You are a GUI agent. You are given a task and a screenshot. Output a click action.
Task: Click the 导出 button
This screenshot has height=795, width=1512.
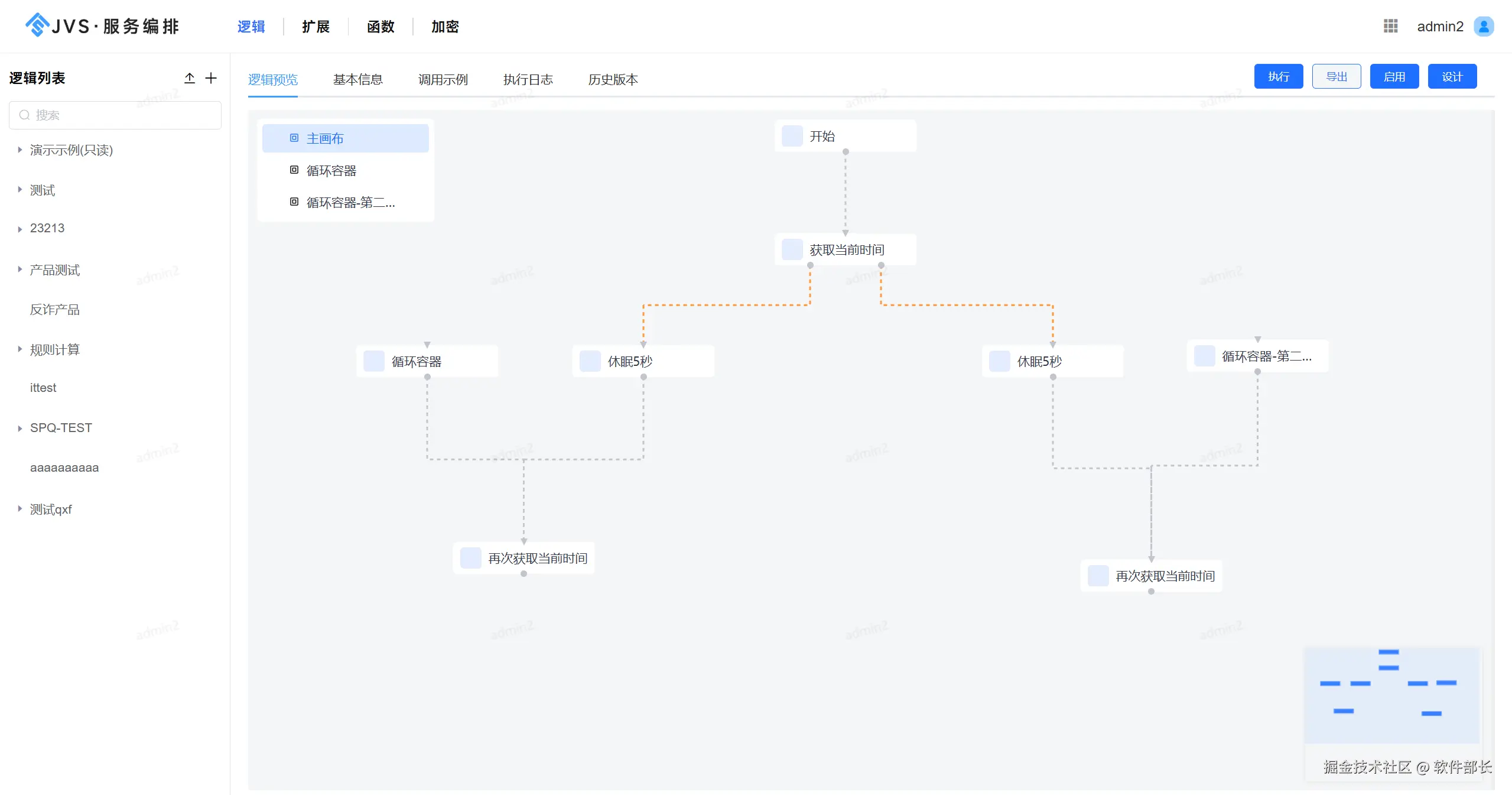pyautogui.click(x=1336, y=77)
